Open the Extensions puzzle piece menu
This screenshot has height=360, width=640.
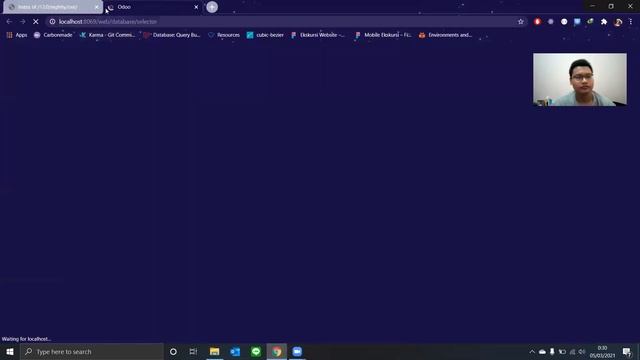[x=604, y=22]
